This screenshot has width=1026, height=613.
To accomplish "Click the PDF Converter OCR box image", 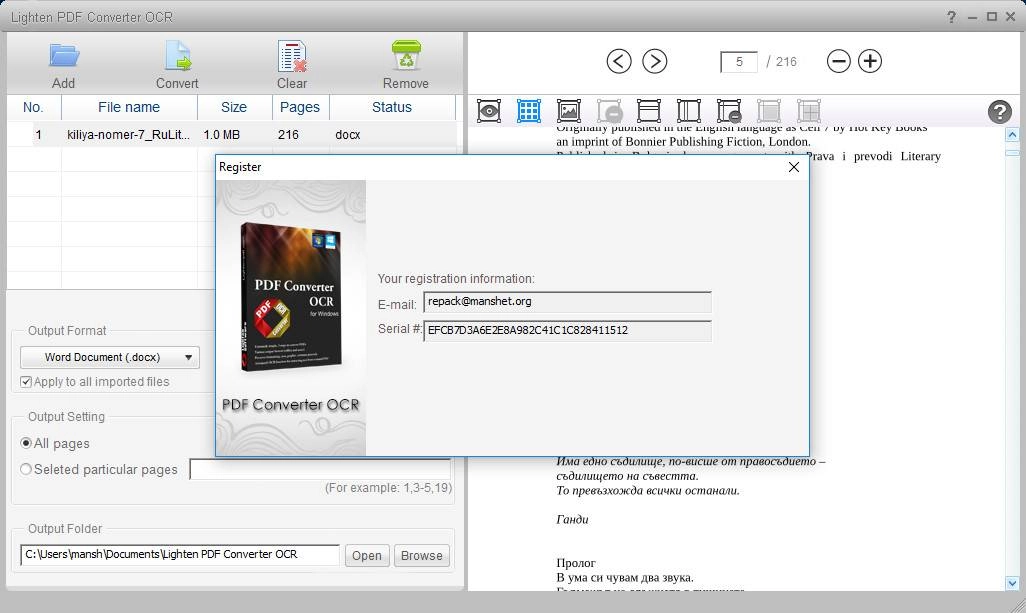I will [x=291, y=298].
